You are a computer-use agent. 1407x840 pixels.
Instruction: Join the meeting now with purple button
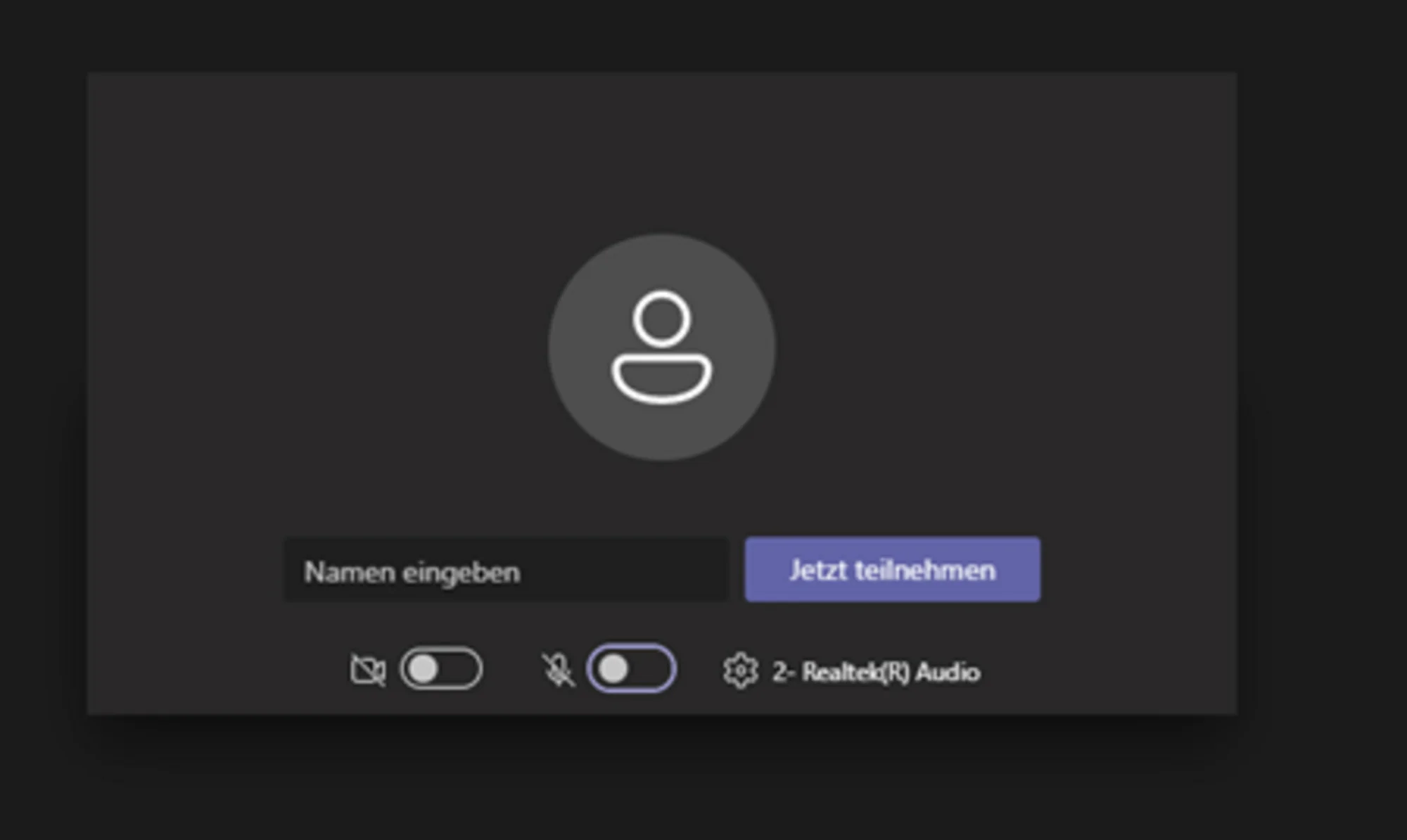point(892,569)
